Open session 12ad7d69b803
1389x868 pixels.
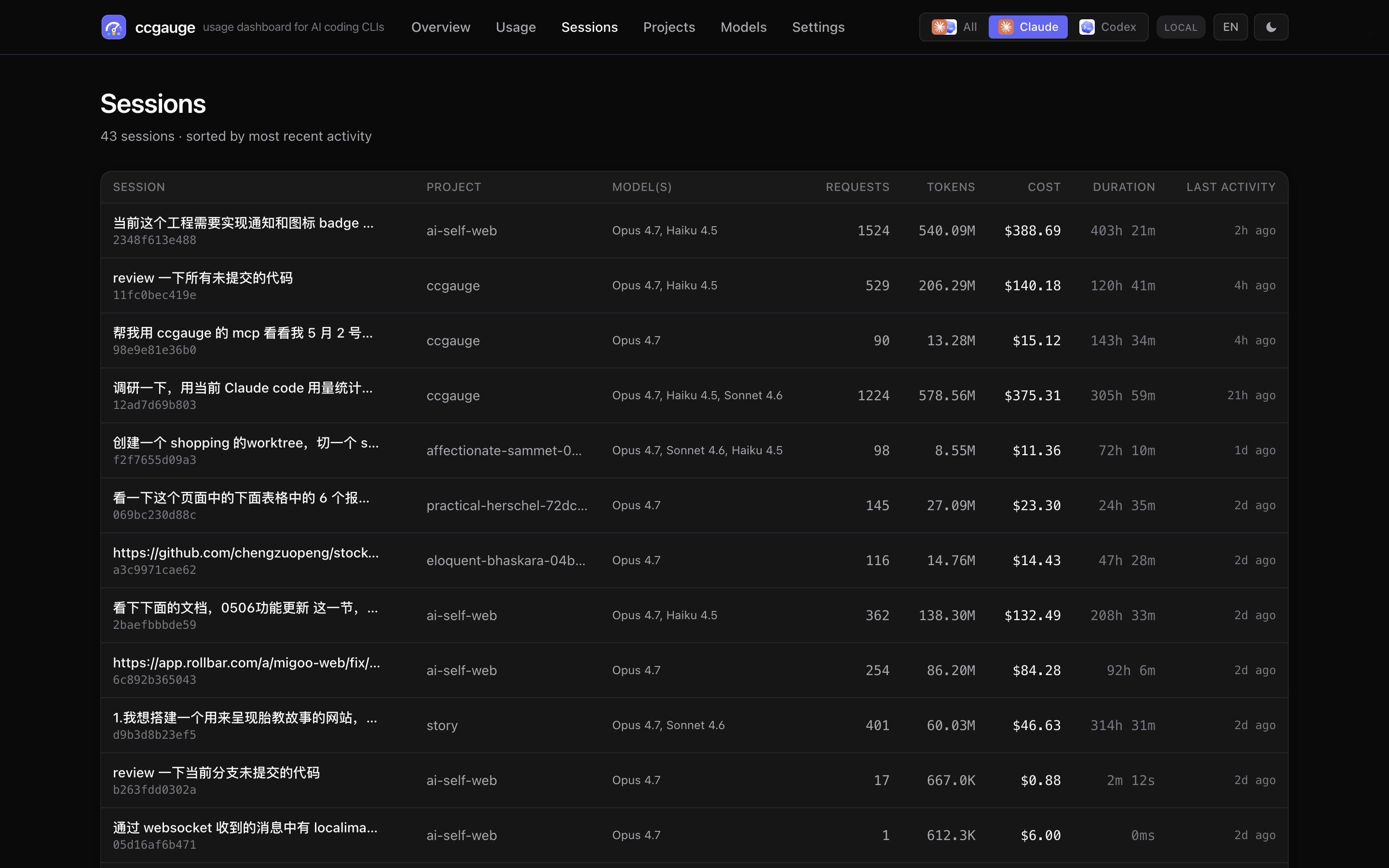(694, 395)
